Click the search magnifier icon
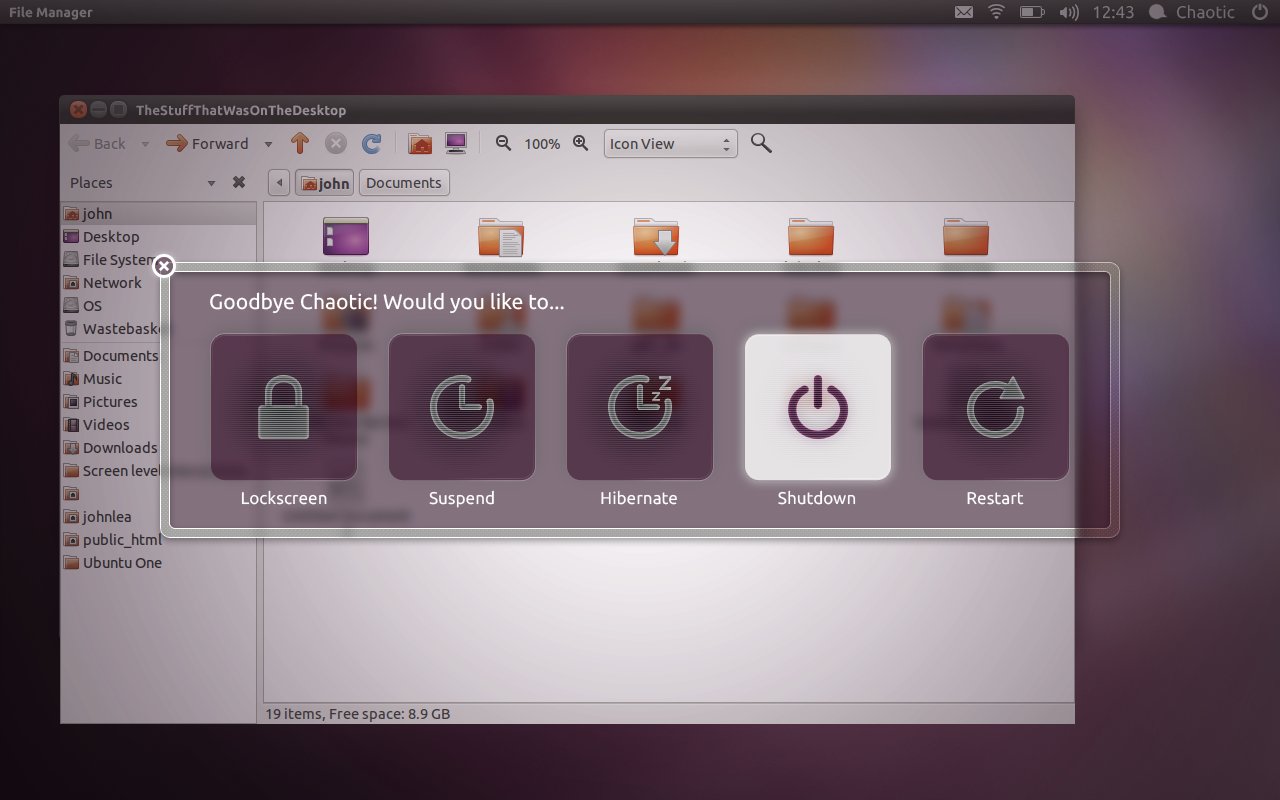The image size is (1280, 800). click(761, 144)
